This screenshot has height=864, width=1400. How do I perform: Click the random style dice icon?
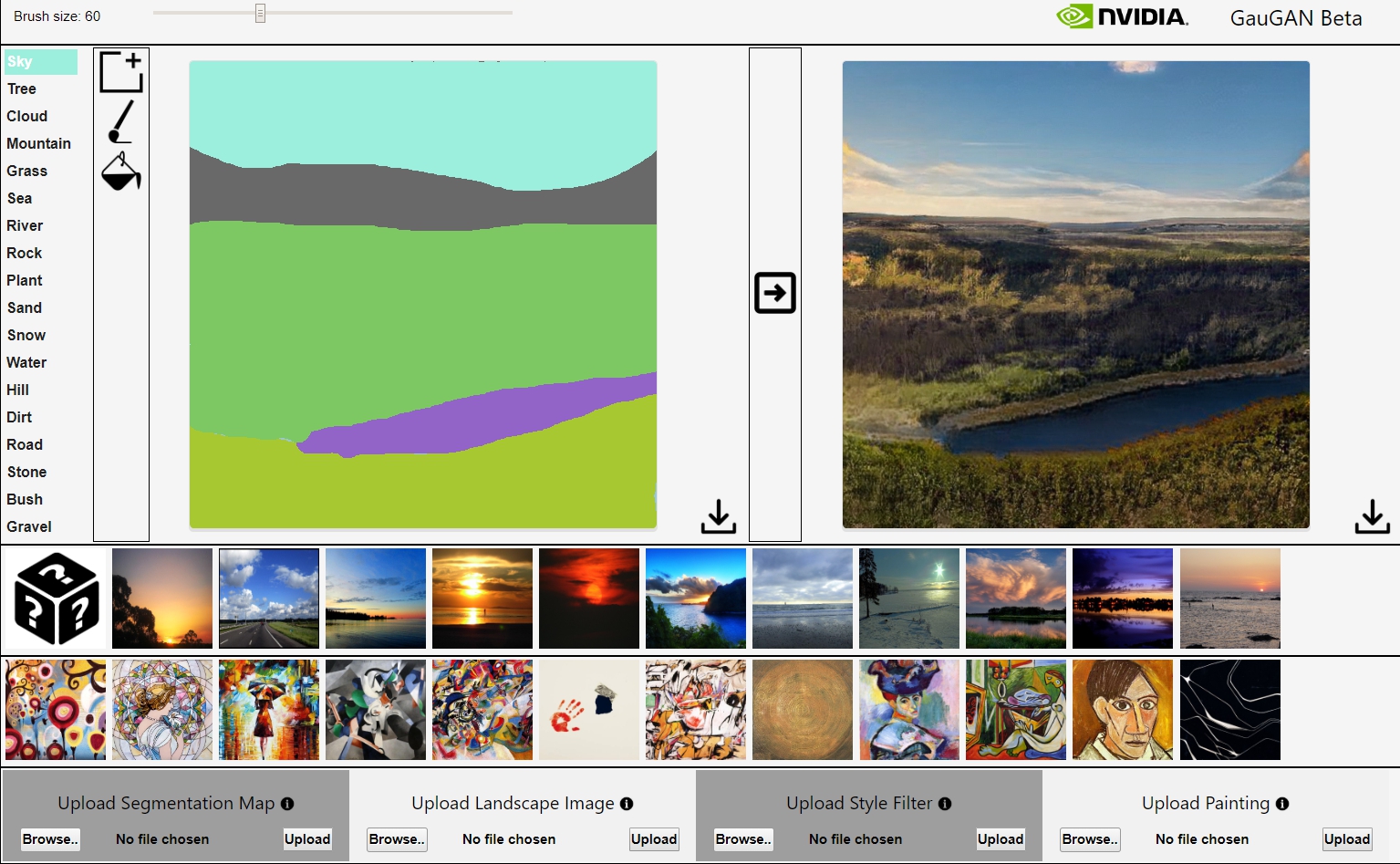pos(57,599)
